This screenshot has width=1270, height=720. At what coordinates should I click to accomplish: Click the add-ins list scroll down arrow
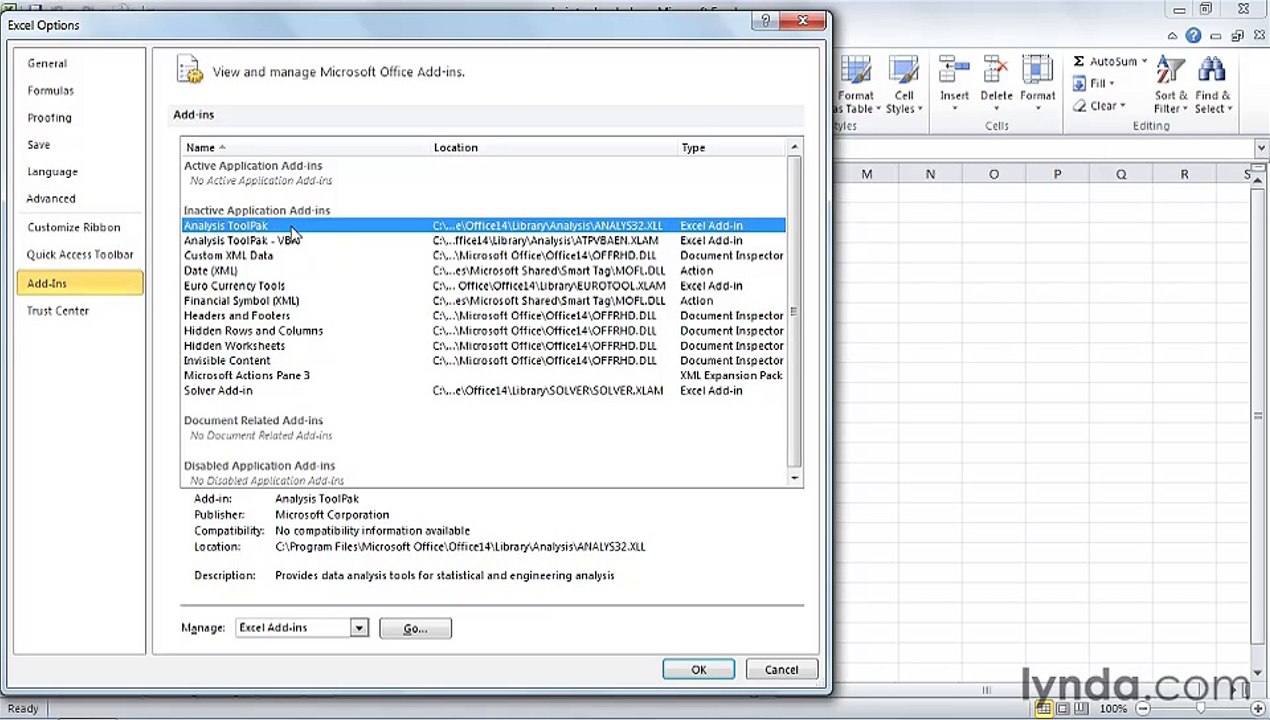pyautogui.click(x=795, y=478)
